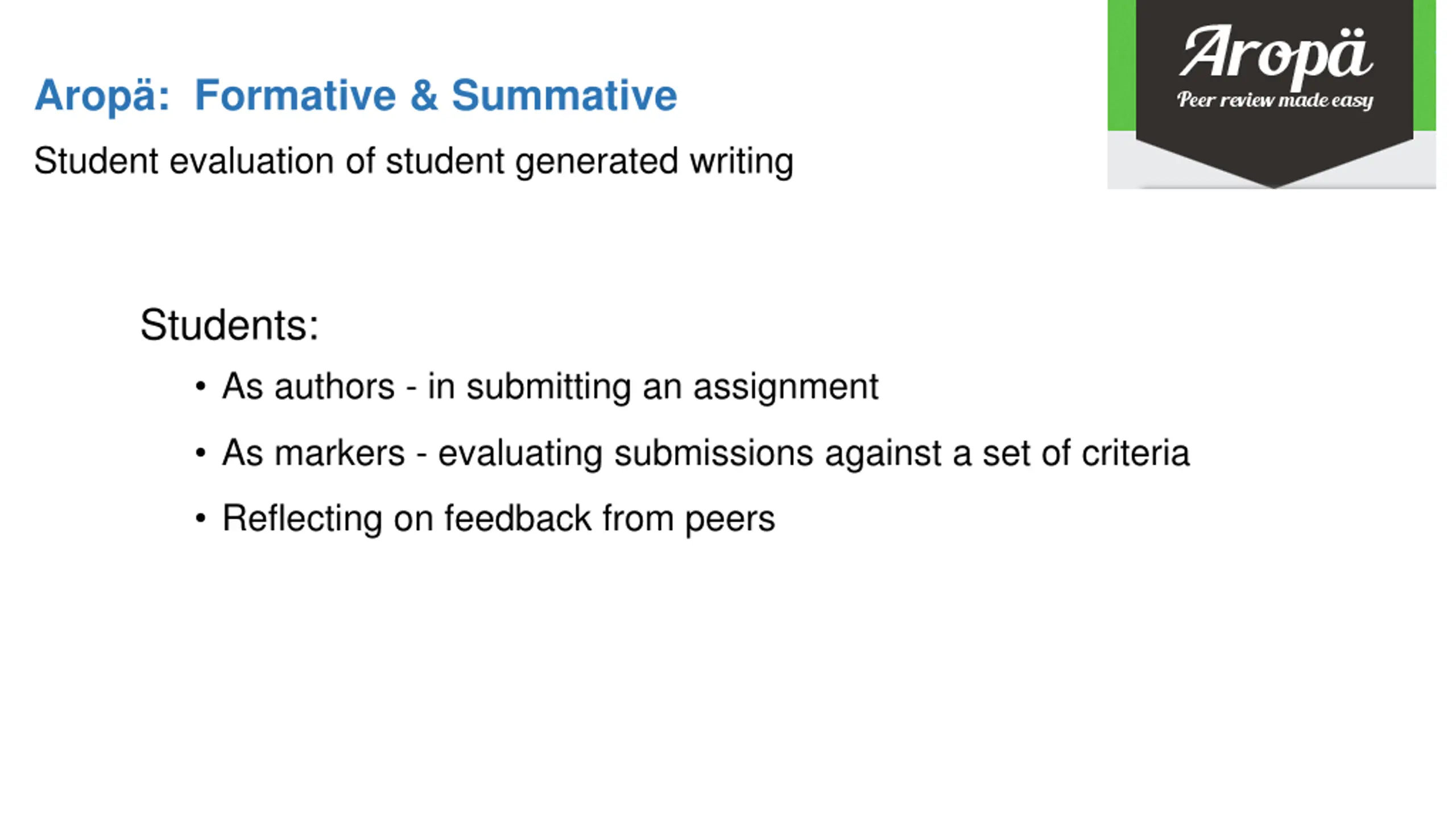This screenshot has height=819, width=1456.
Task: Click the subtitle "Student evaluation of student generated writing"
Action: click(413, 161)
